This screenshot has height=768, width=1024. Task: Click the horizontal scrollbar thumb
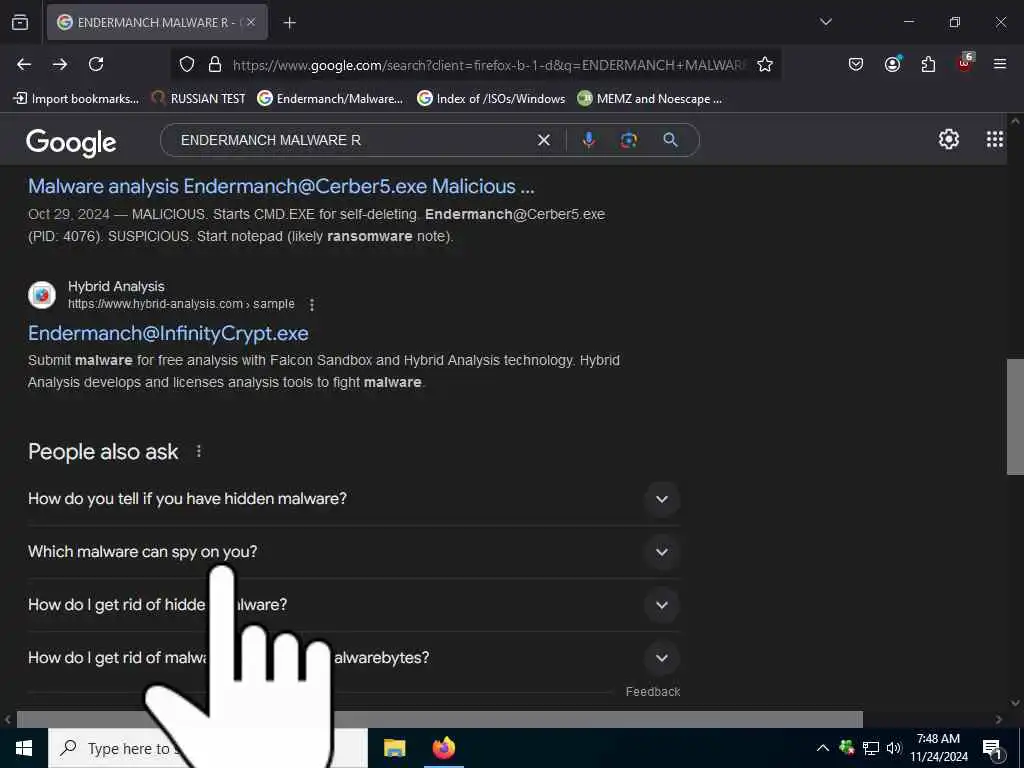[440, 719]
